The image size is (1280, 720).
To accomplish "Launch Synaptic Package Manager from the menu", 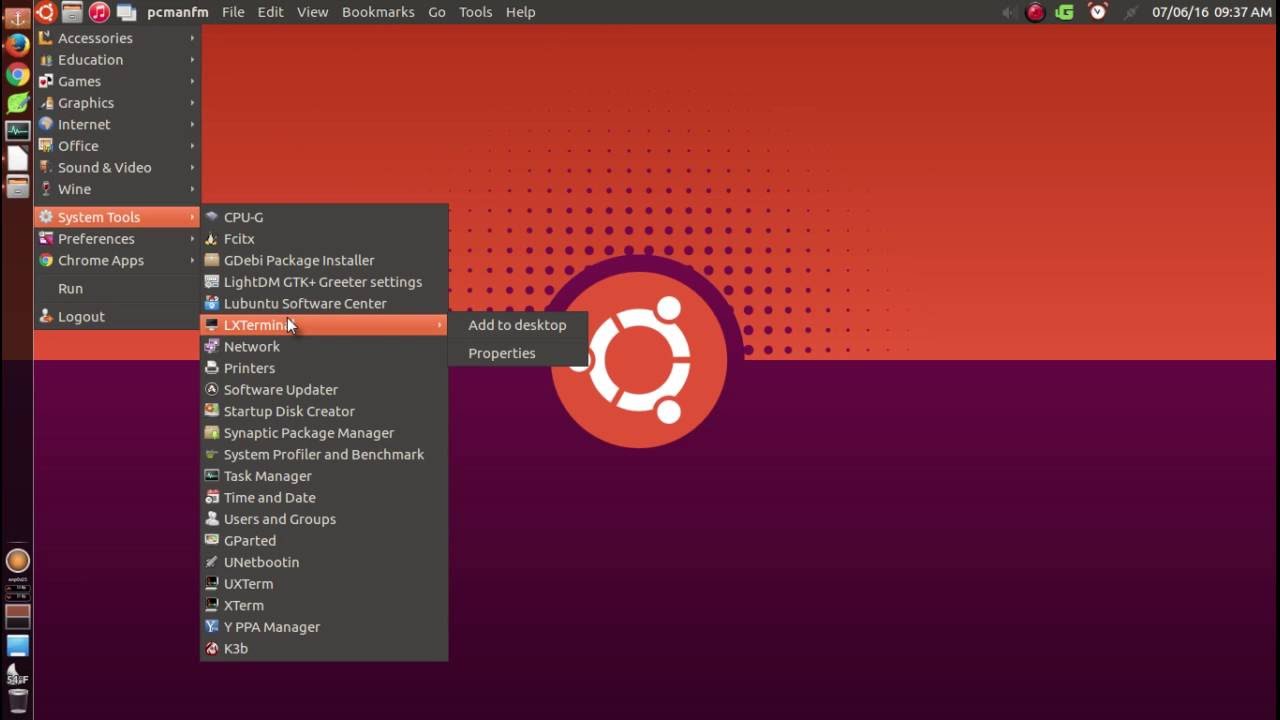I will [x=308, y=432].
